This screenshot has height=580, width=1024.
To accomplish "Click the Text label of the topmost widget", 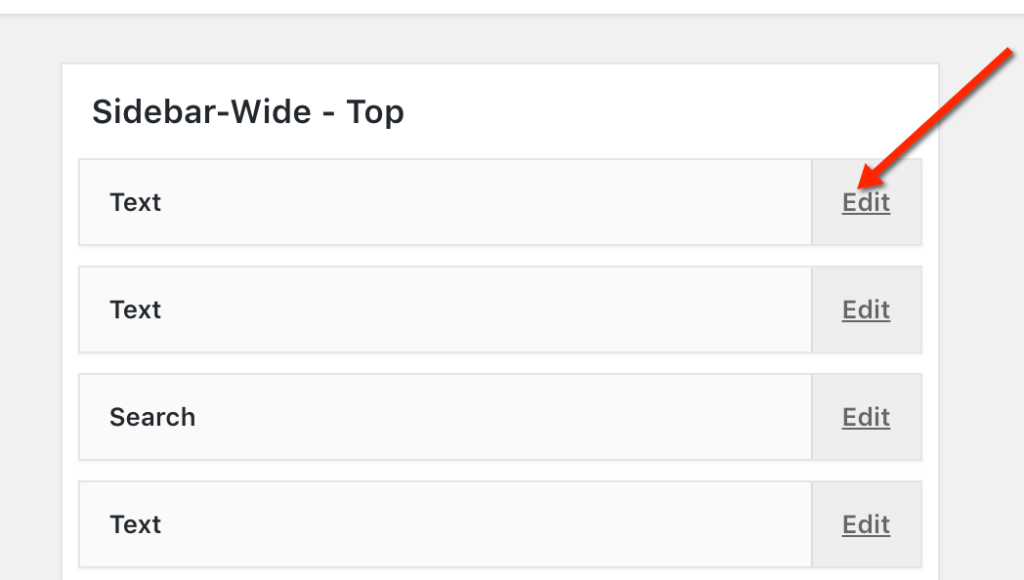I will (135, 202).
